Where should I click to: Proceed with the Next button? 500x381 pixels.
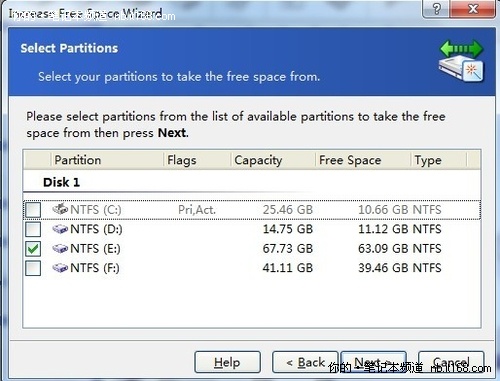(x=373, y=362)
